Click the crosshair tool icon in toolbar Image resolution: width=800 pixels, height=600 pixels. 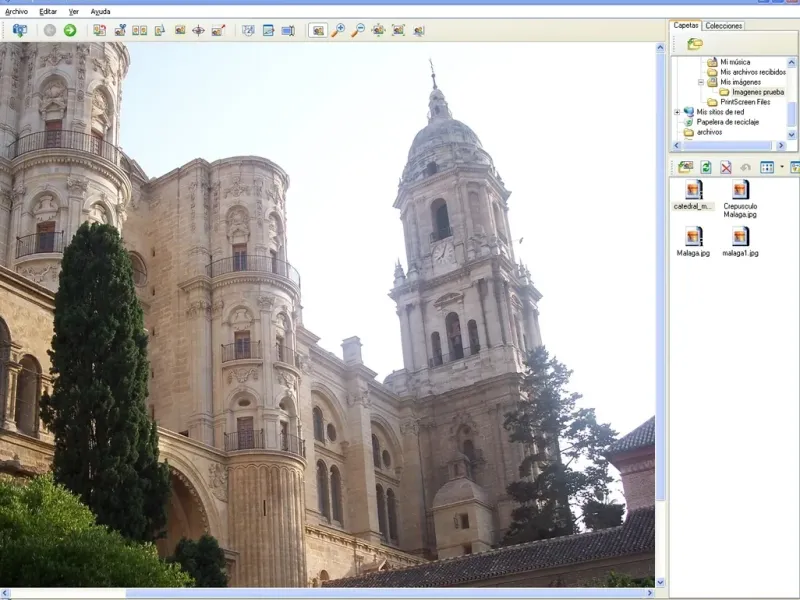coord(198,30)
